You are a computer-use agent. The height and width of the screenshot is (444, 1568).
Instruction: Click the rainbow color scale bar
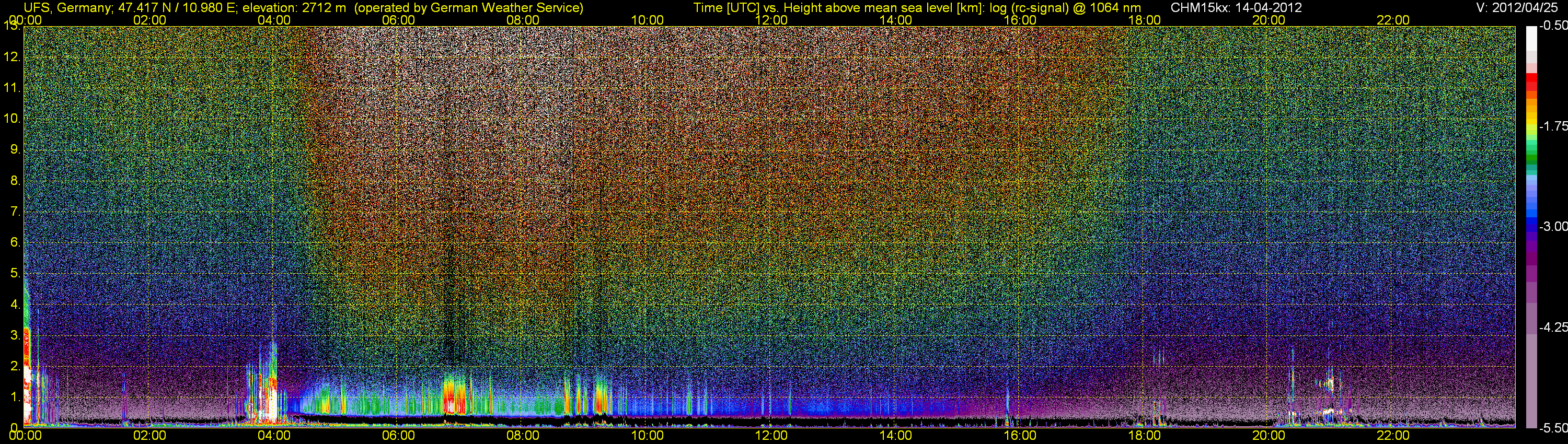click(1531, 226)
